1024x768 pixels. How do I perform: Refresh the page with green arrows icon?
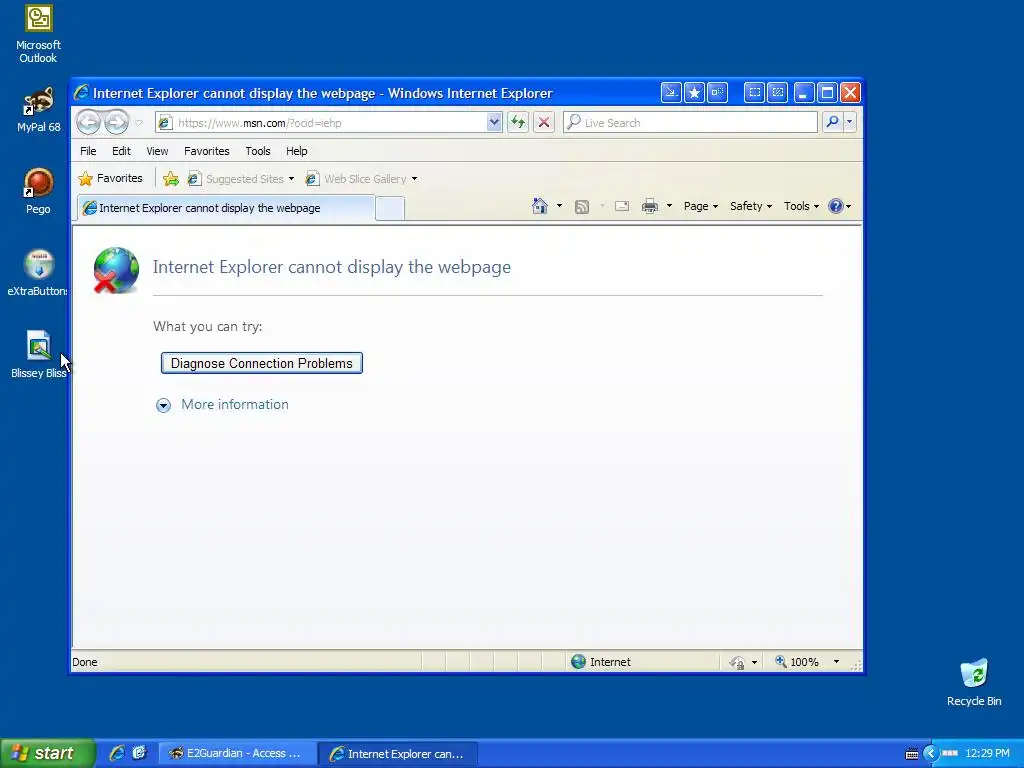518,122
